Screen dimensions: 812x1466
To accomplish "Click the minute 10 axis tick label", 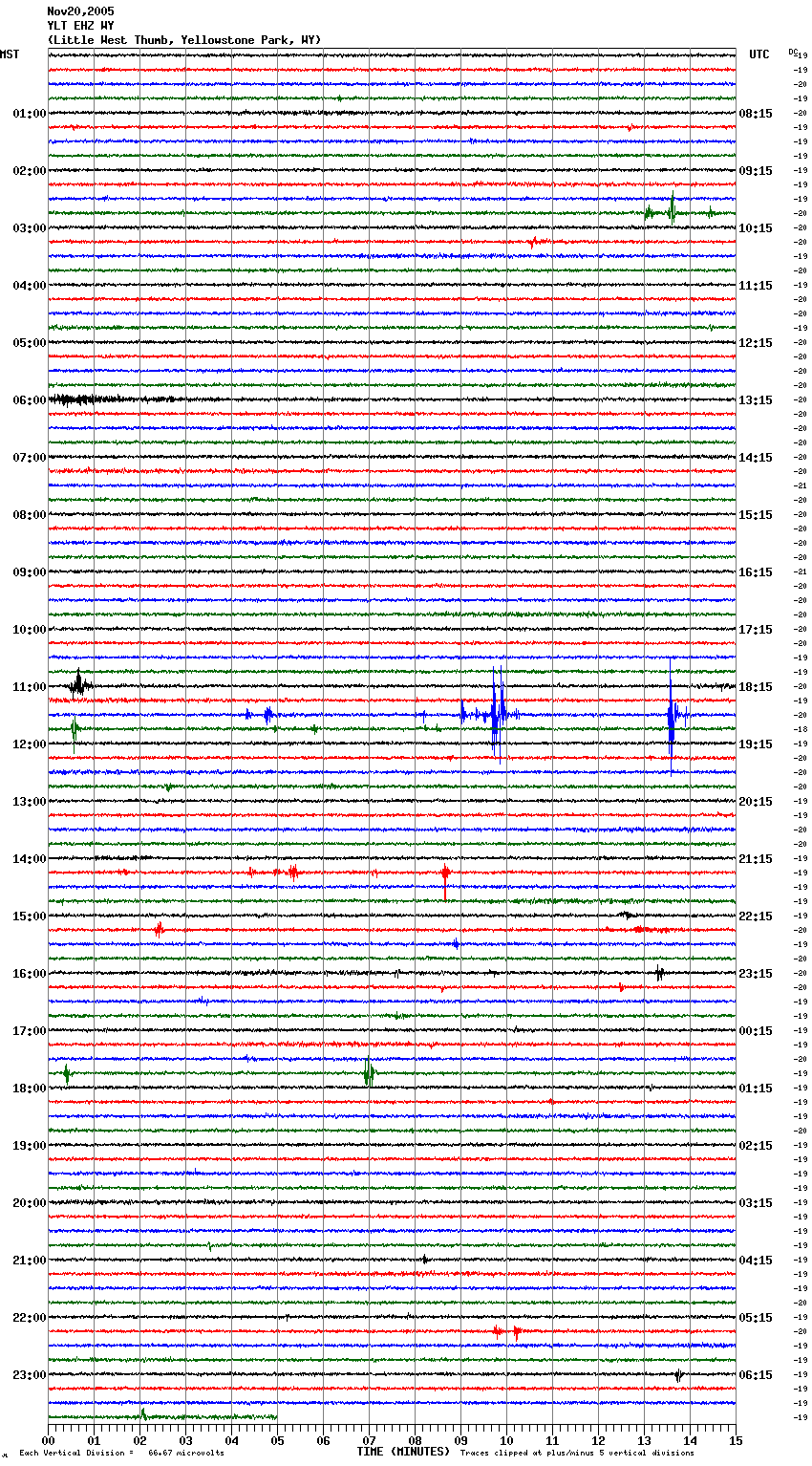I will click(506, 1440).
